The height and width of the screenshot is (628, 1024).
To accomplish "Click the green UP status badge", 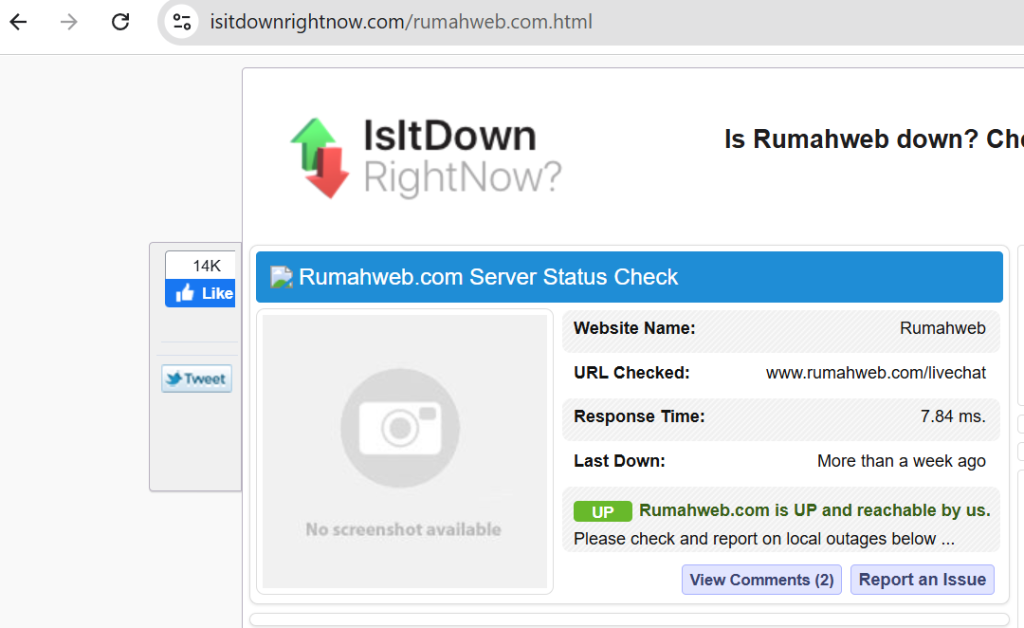I will click(602, 510).
